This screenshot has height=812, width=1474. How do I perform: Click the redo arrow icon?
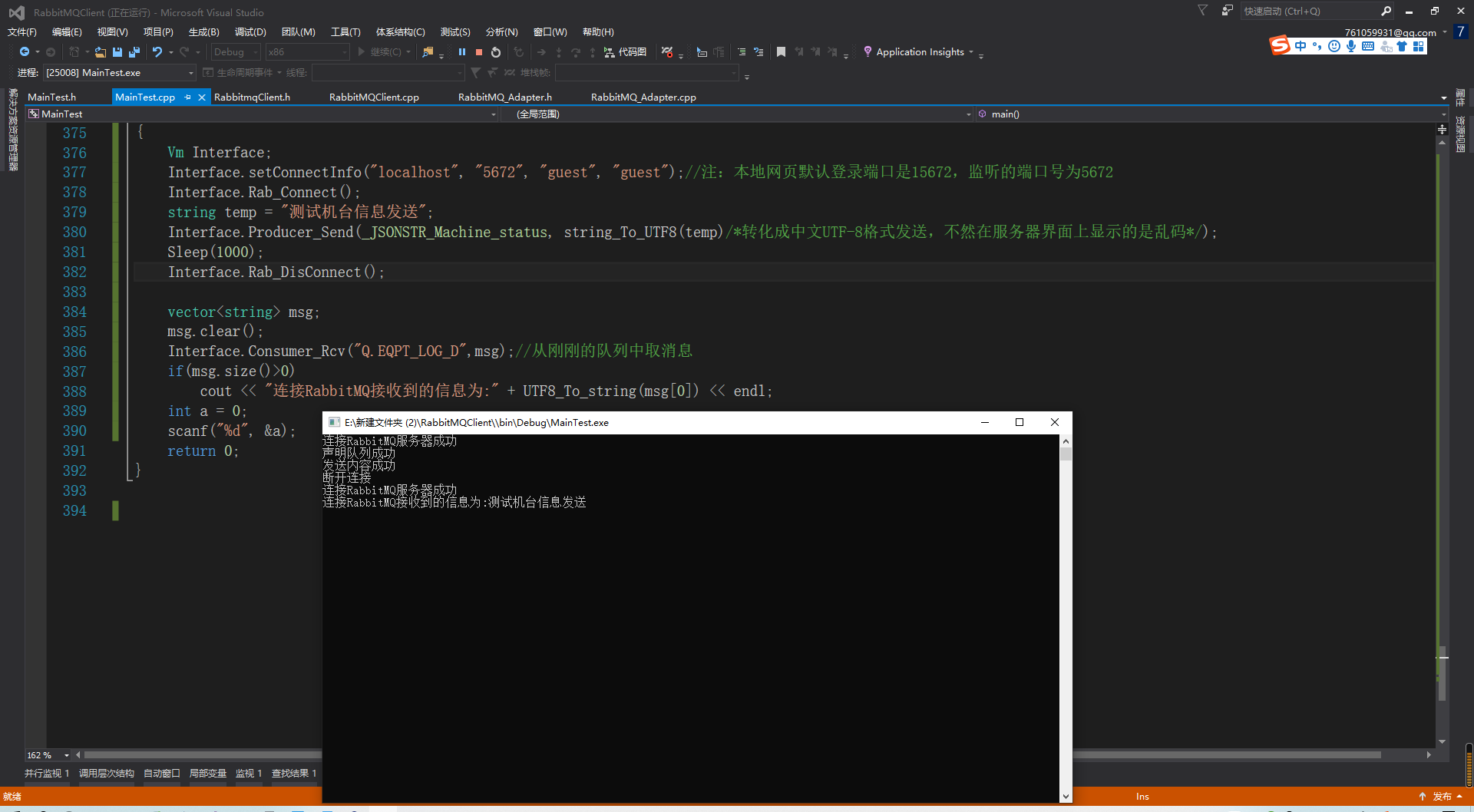click(x=184, y=52)
